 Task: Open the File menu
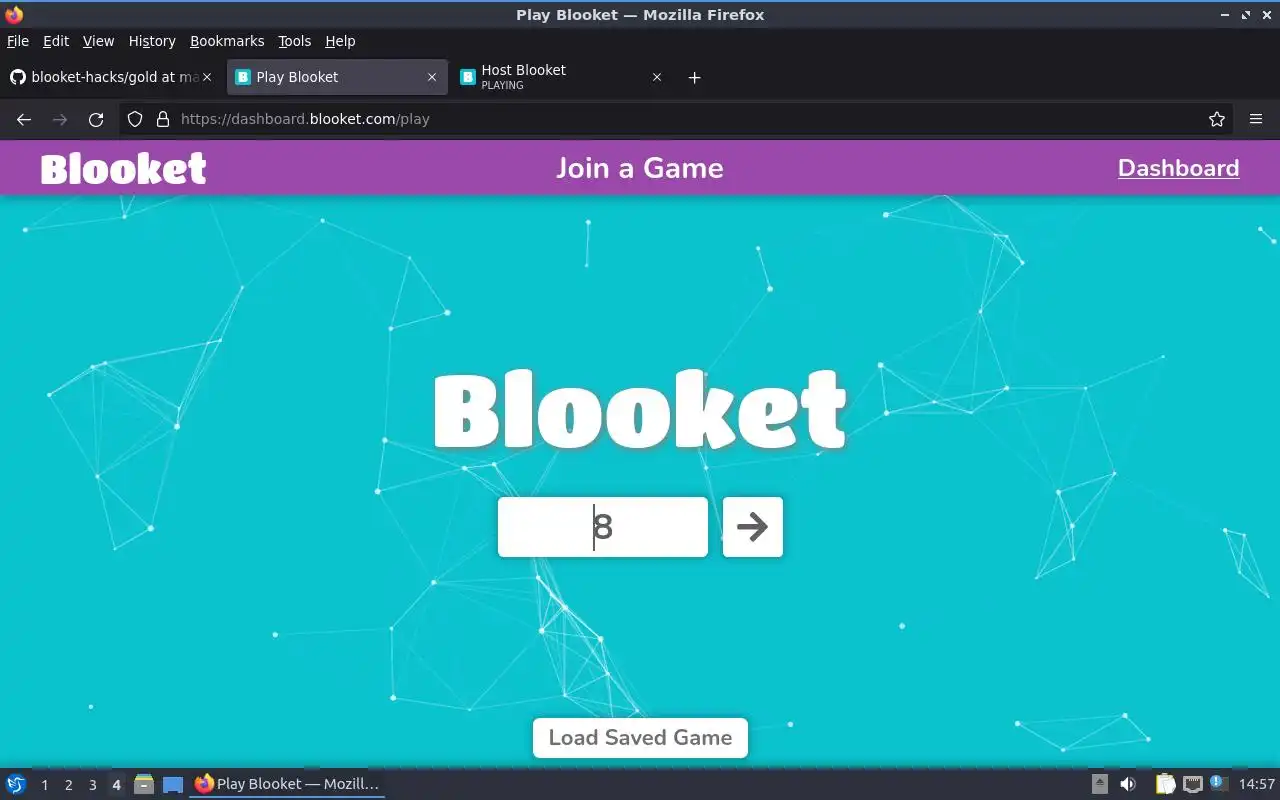tap(18, 41)
